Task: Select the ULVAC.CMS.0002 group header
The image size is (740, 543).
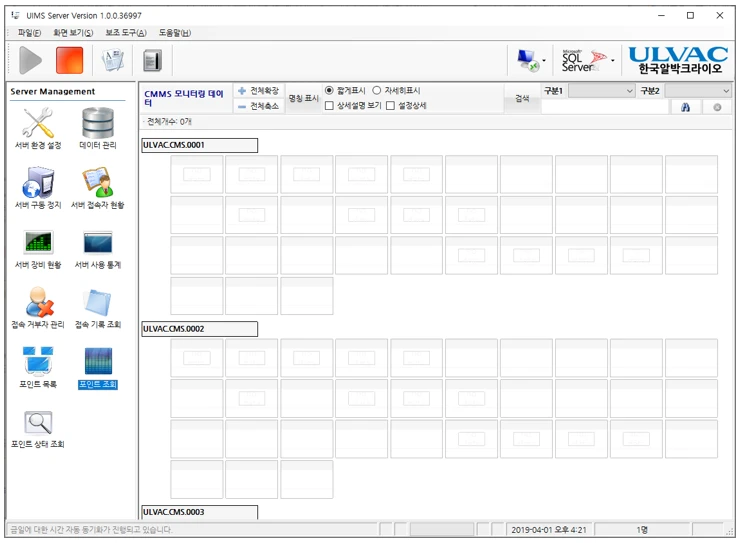Action: coord(200,329)
